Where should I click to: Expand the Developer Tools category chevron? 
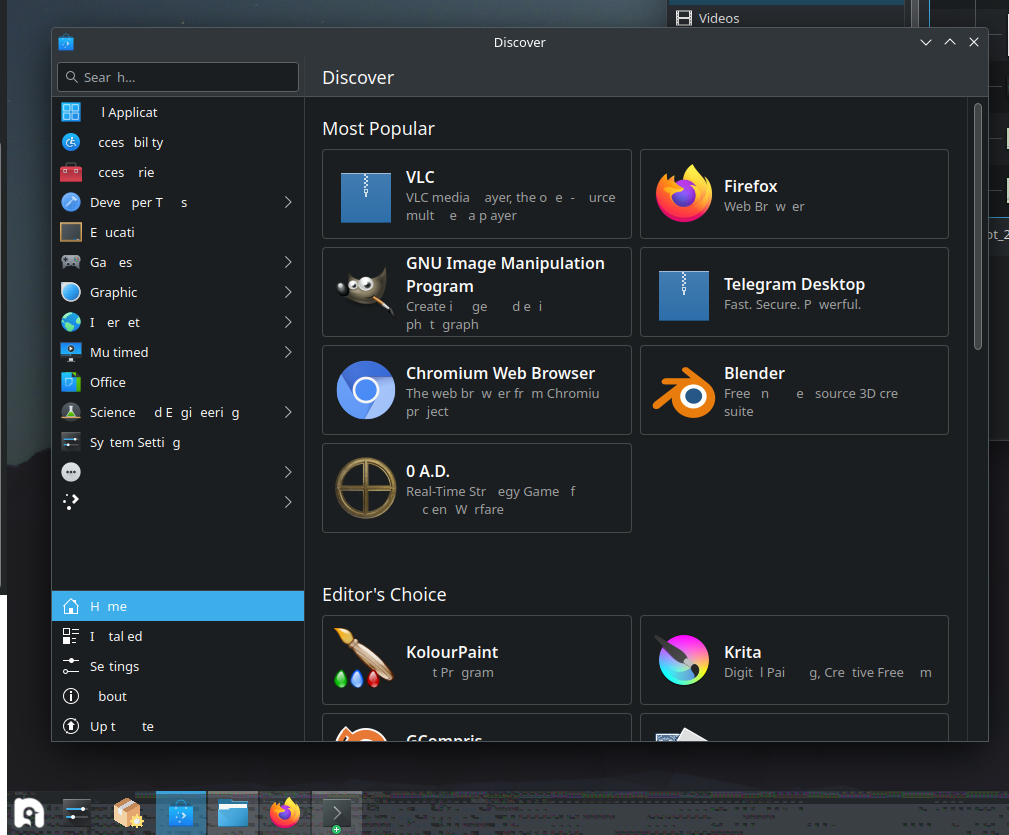[288, 202]
